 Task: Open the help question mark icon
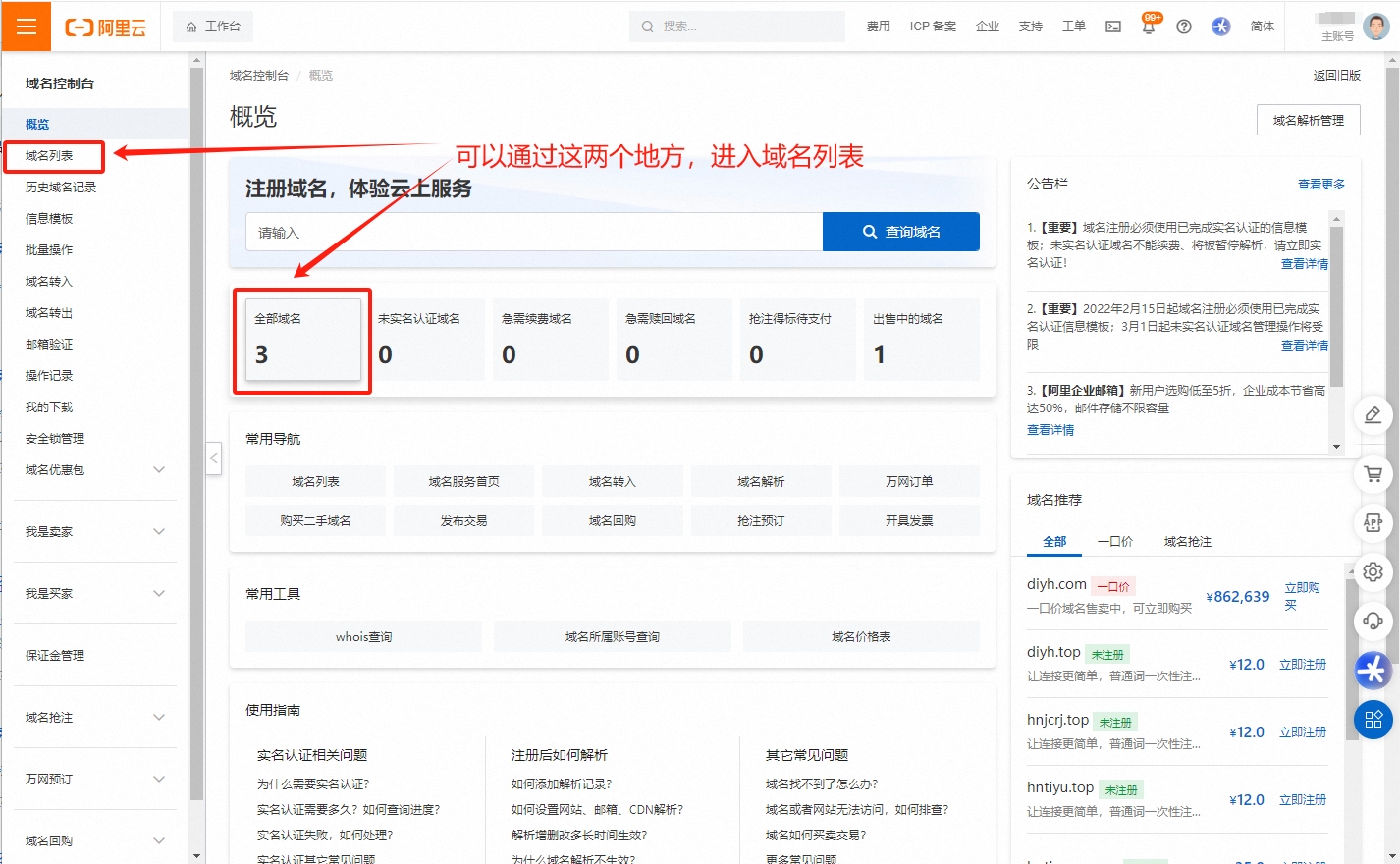click(x=1183, y=27)
